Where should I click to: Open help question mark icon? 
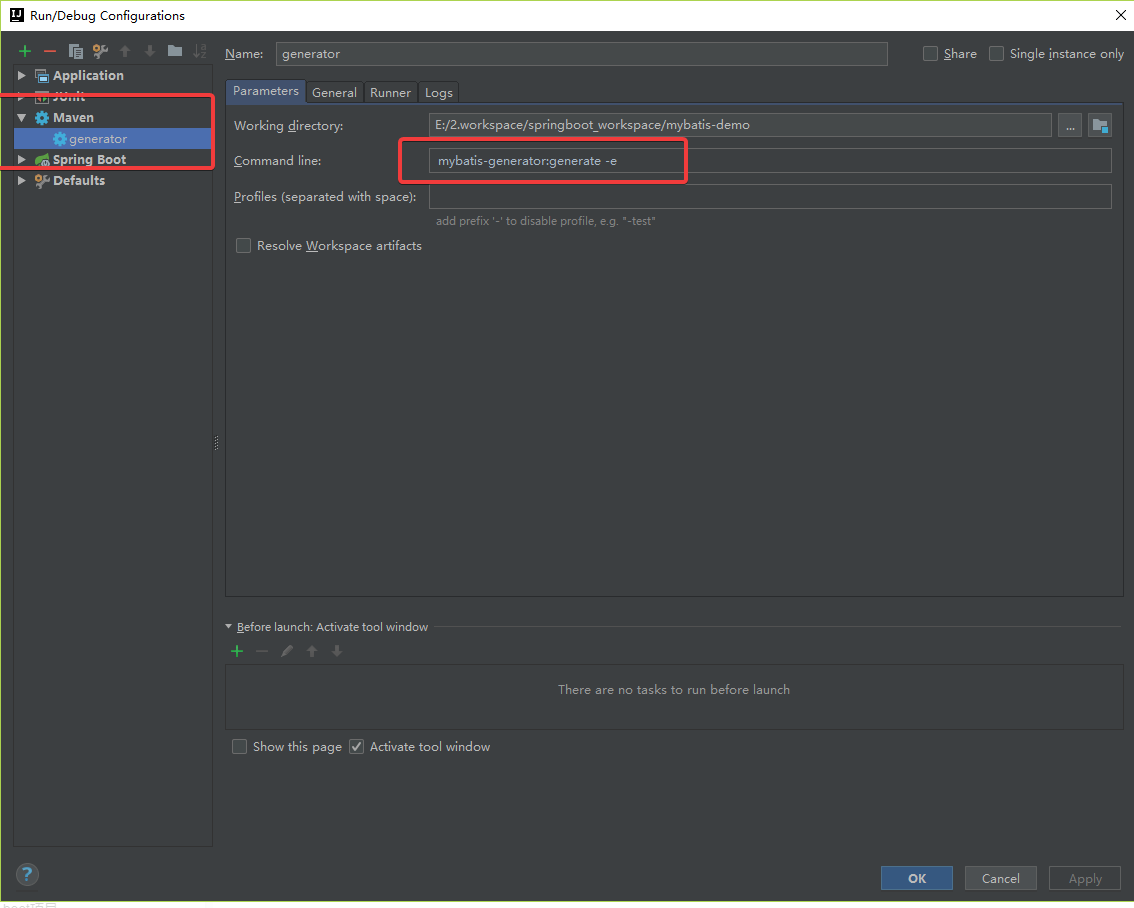(27, 875)
